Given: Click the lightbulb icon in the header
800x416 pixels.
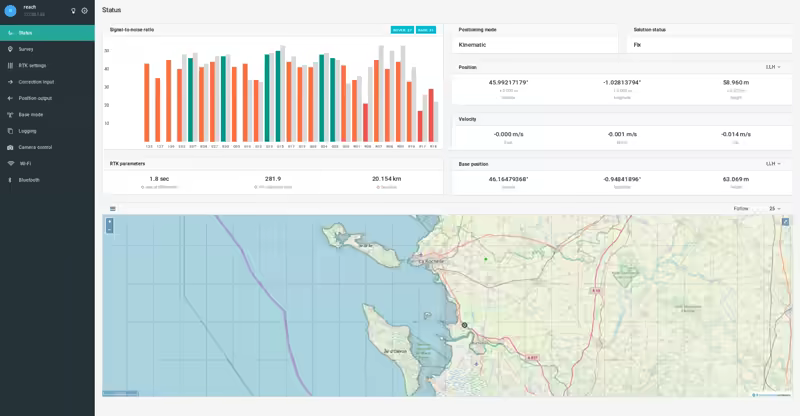Looking at the screenshot, I should pyautogui.click(x=73, y=10).
